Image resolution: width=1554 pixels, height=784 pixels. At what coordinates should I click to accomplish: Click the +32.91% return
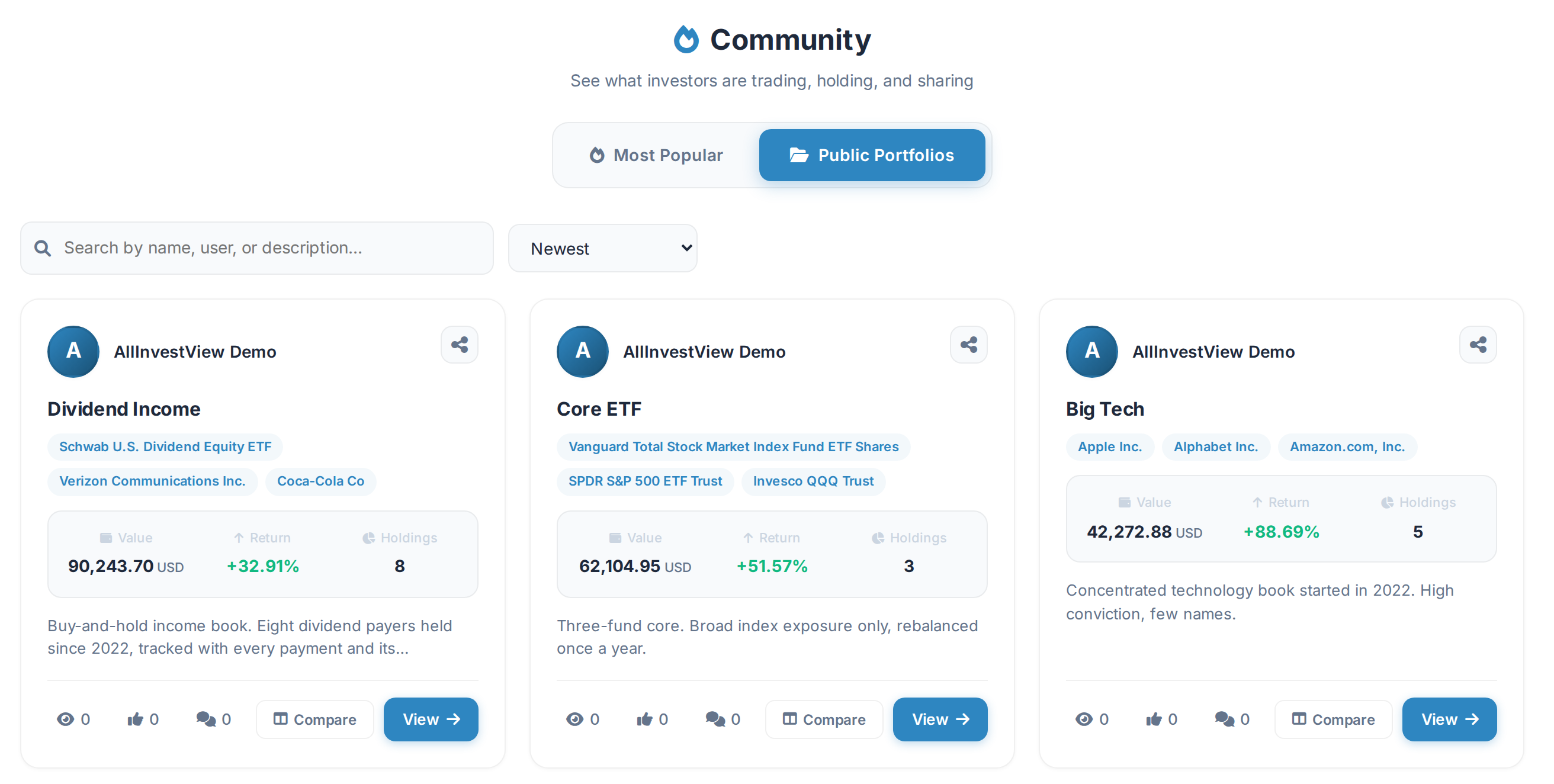pyautogui.click(x=262, y=566)
